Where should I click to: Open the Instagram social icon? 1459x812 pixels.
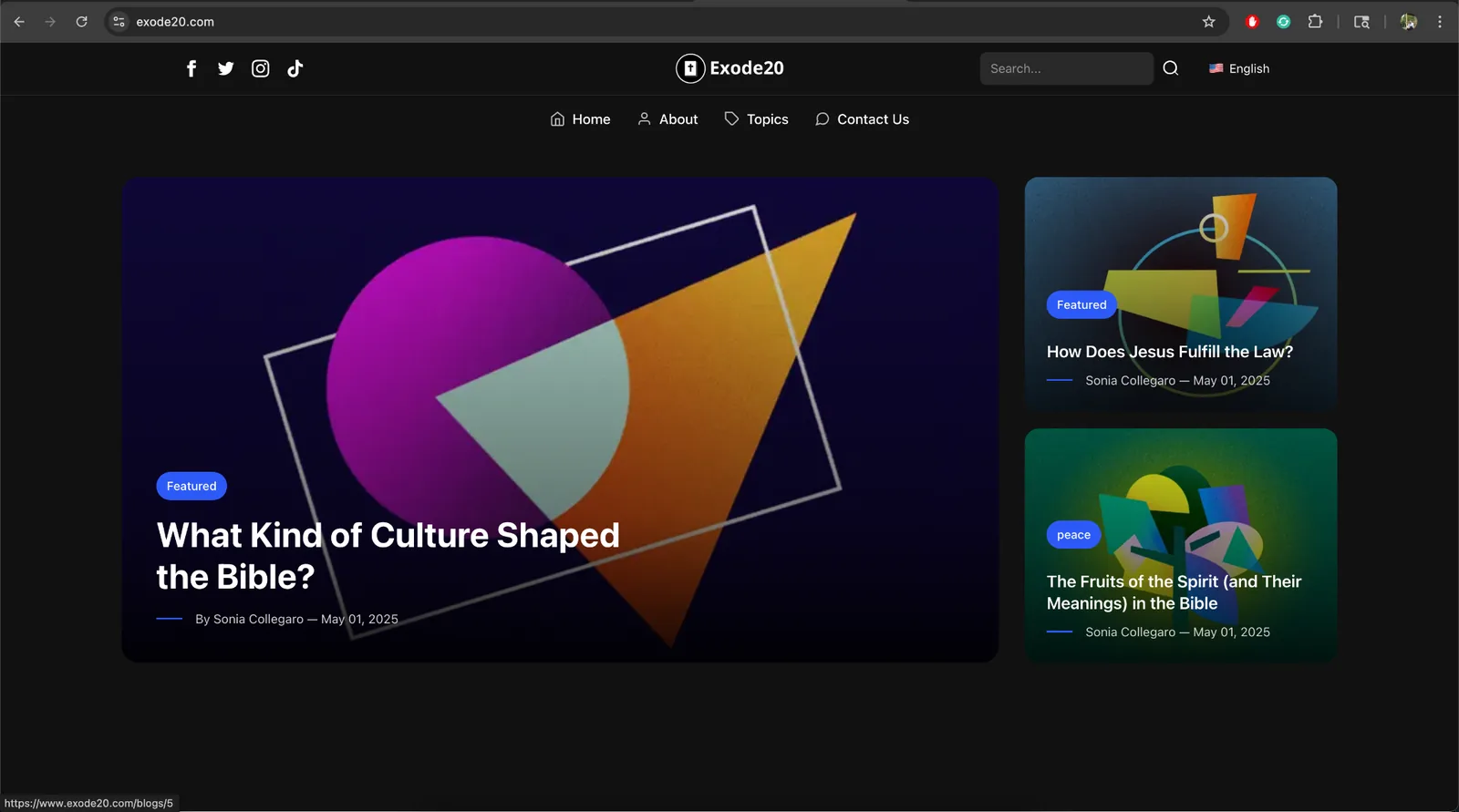tap(261, 68)
